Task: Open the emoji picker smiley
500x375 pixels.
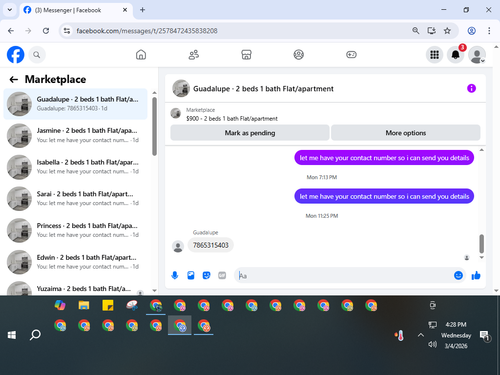Action: [459, 275]
